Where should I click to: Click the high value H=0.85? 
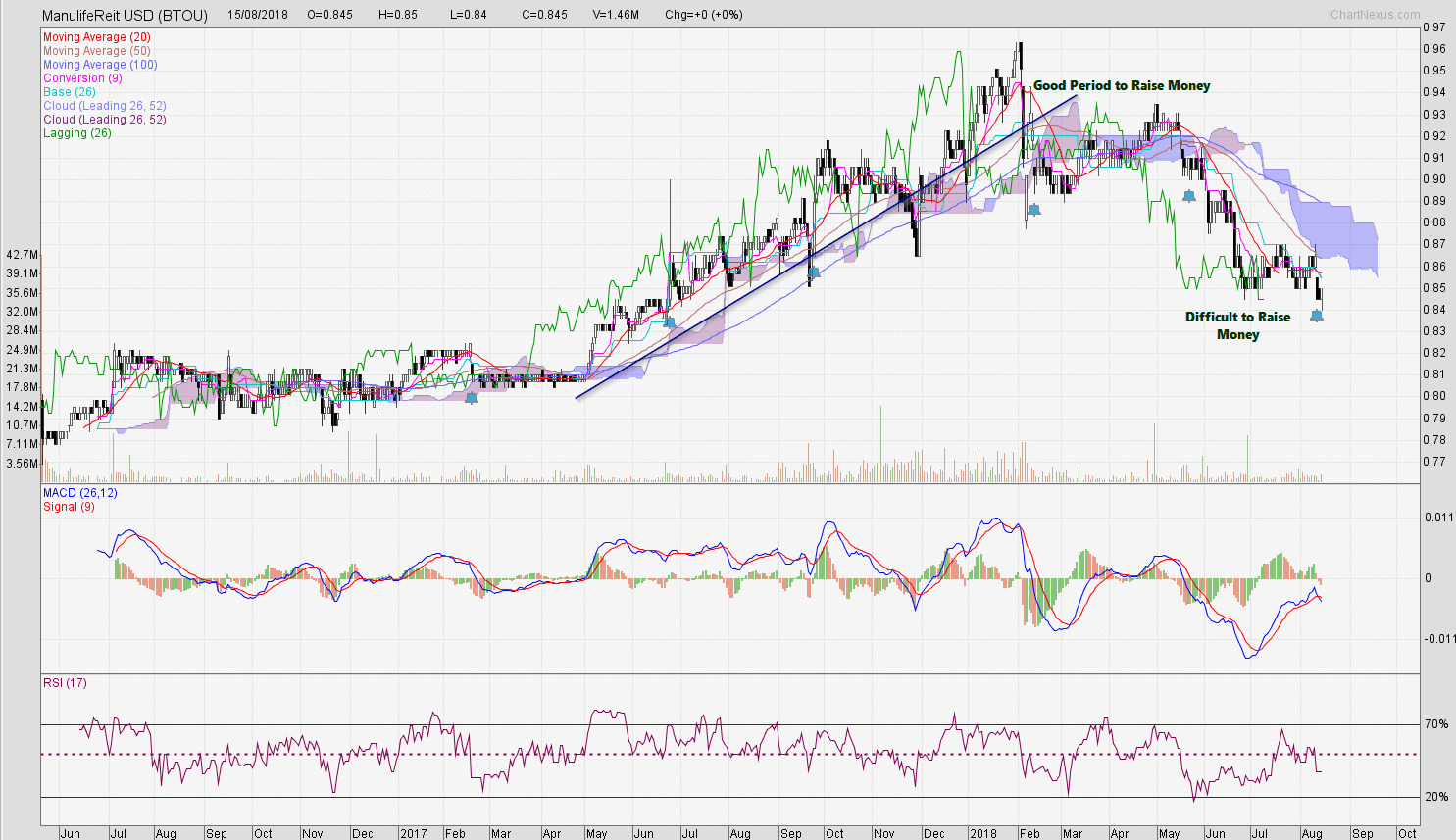tap(397, 15)
